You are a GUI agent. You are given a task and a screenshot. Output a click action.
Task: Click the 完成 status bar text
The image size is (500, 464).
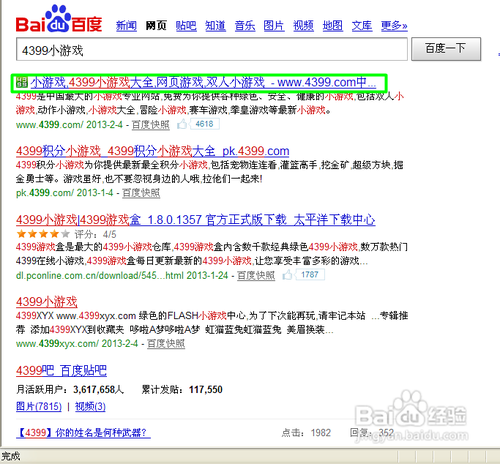coord(11,456)
